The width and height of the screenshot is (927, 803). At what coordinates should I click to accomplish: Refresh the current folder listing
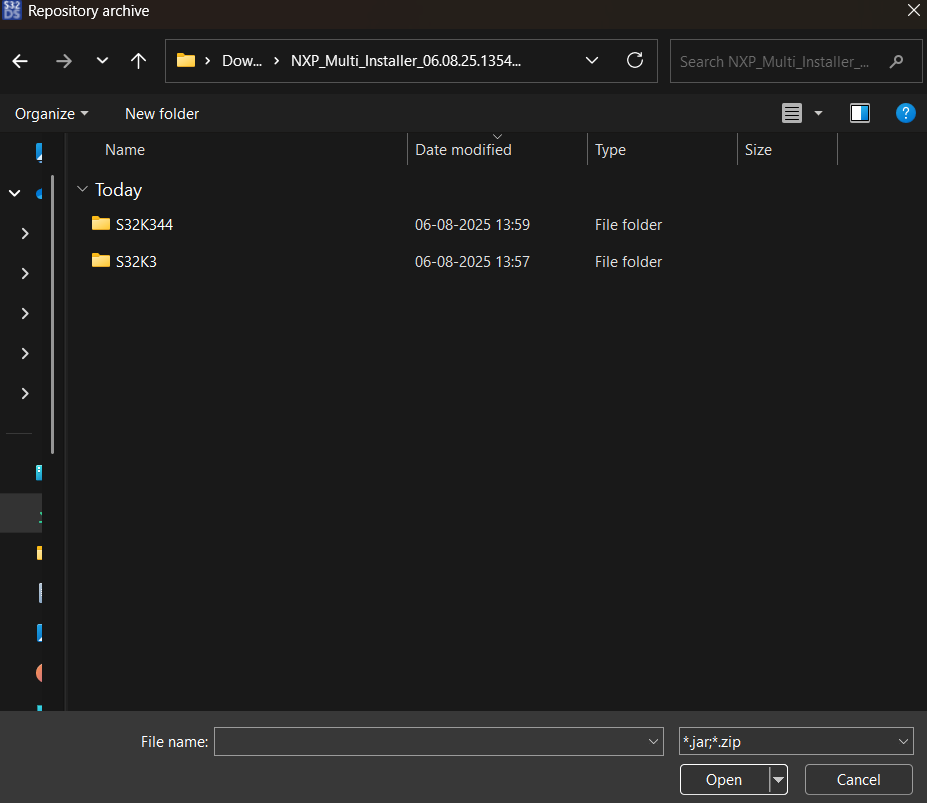(635, 60)
